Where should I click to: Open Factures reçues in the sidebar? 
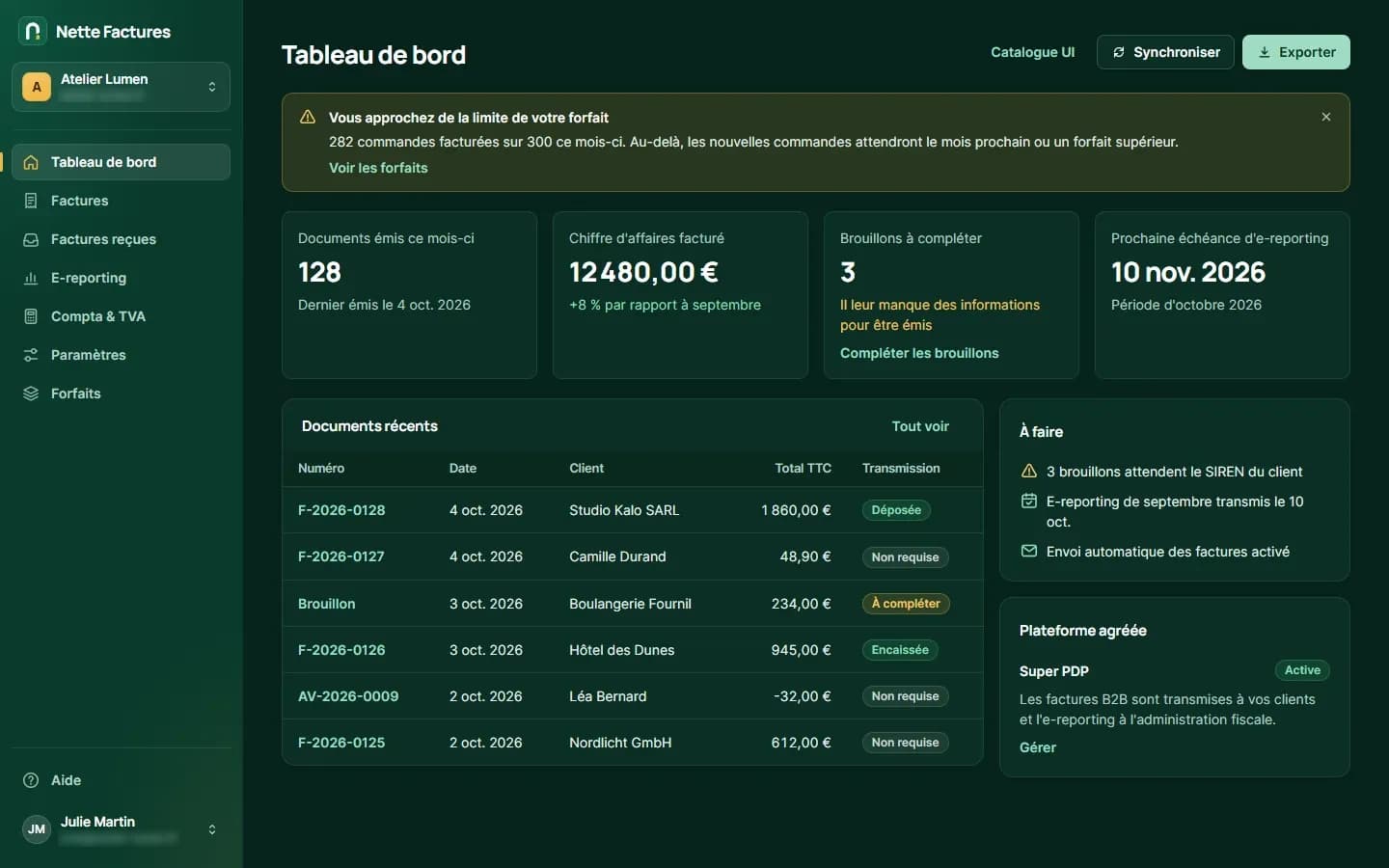pyautogui.click(x=121, y=239)
